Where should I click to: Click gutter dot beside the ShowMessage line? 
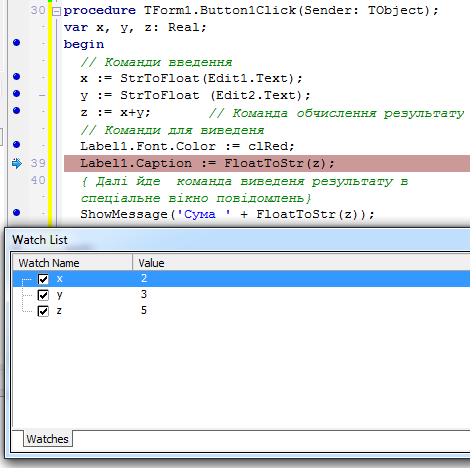click(16, 212)
